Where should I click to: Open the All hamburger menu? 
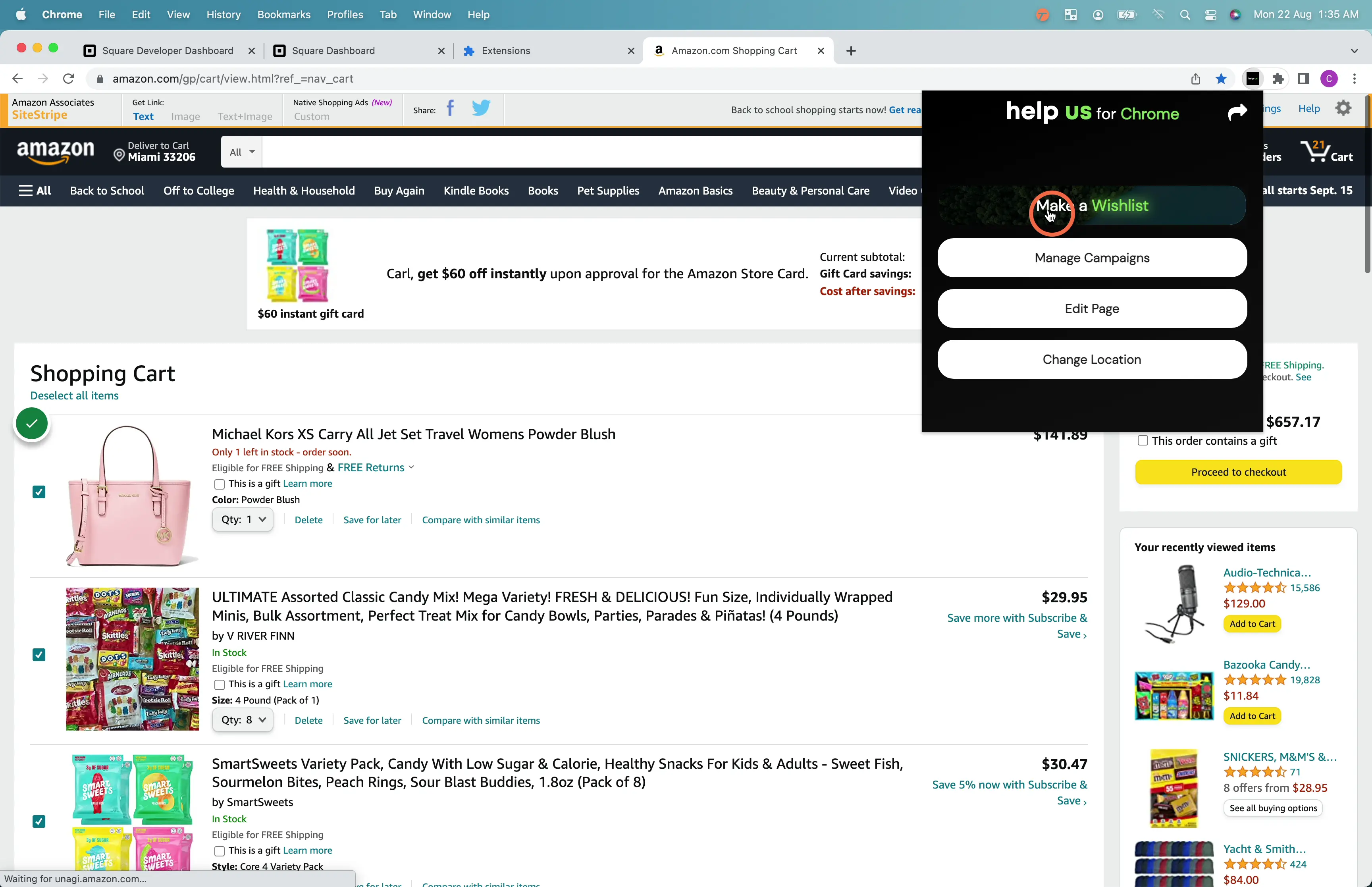(x=35, y=191)
